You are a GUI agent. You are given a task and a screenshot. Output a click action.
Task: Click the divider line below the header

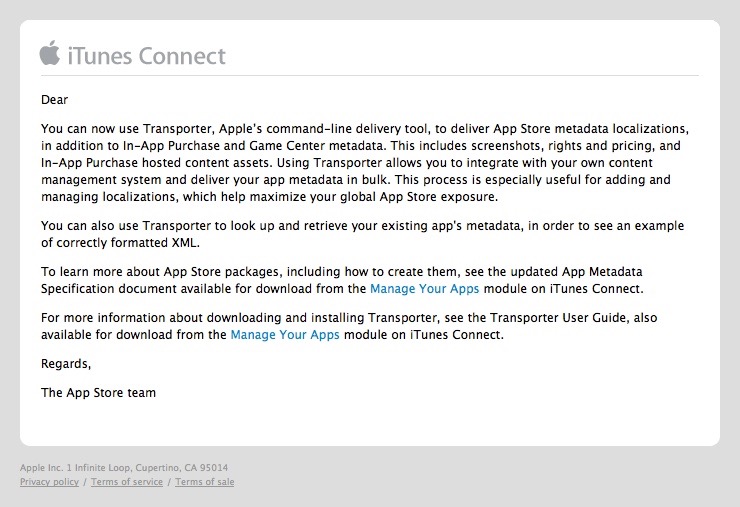370,75
